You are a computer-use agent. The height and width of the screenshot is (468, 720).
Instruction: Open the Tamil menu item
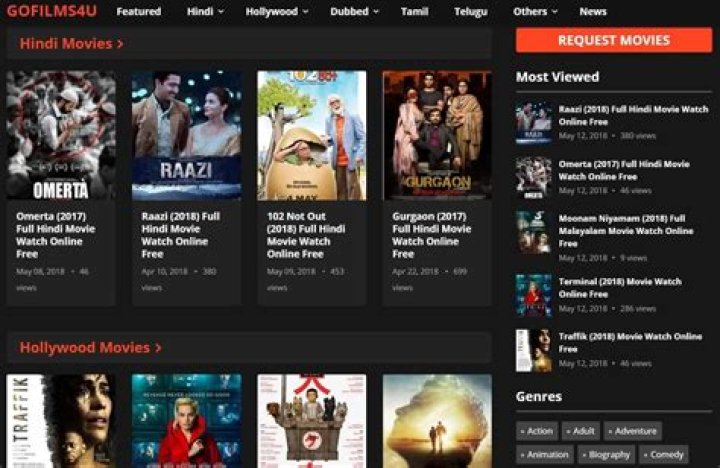(x=414, y=12)
